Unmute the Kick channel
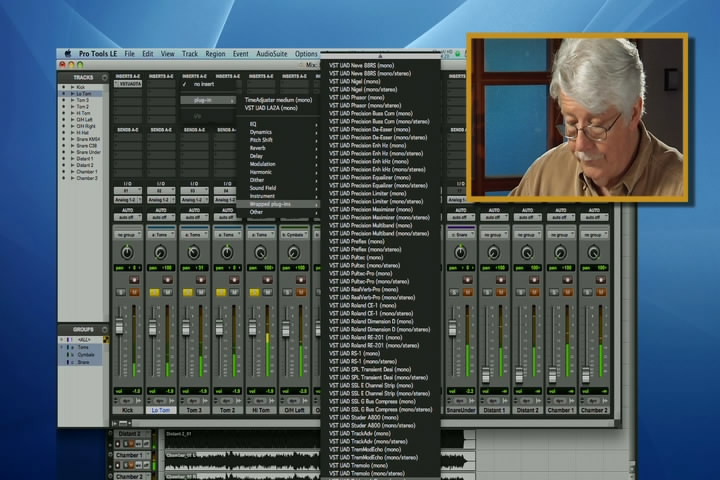 pos(135,292)
